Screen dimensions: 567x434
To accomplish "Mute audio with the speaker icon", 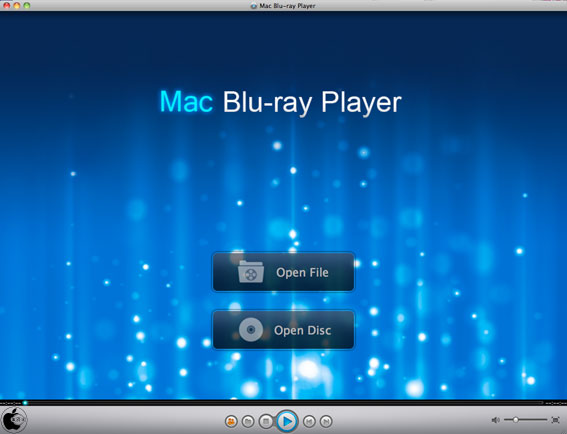I will 495,420.
